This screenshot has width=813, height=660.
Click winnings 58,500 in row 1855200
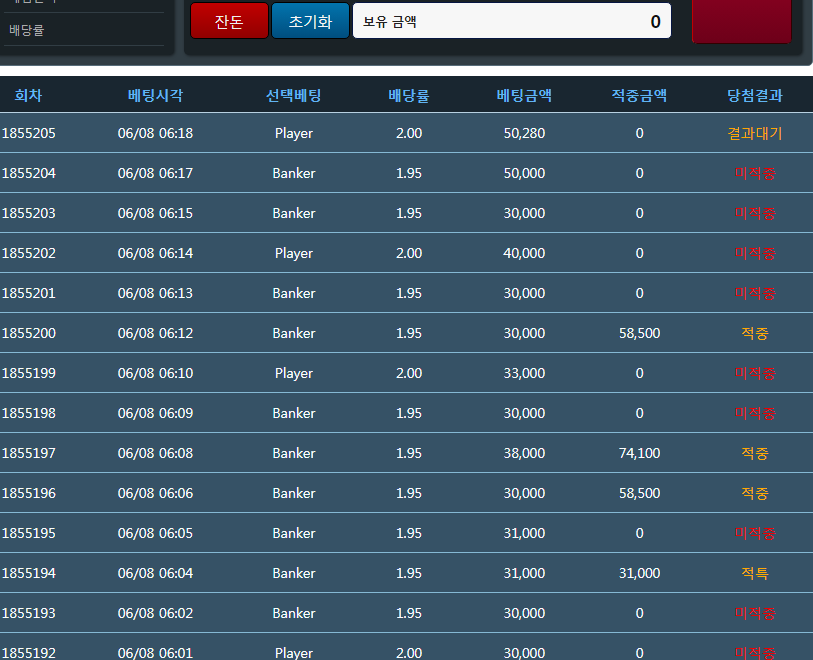point(639,333)
